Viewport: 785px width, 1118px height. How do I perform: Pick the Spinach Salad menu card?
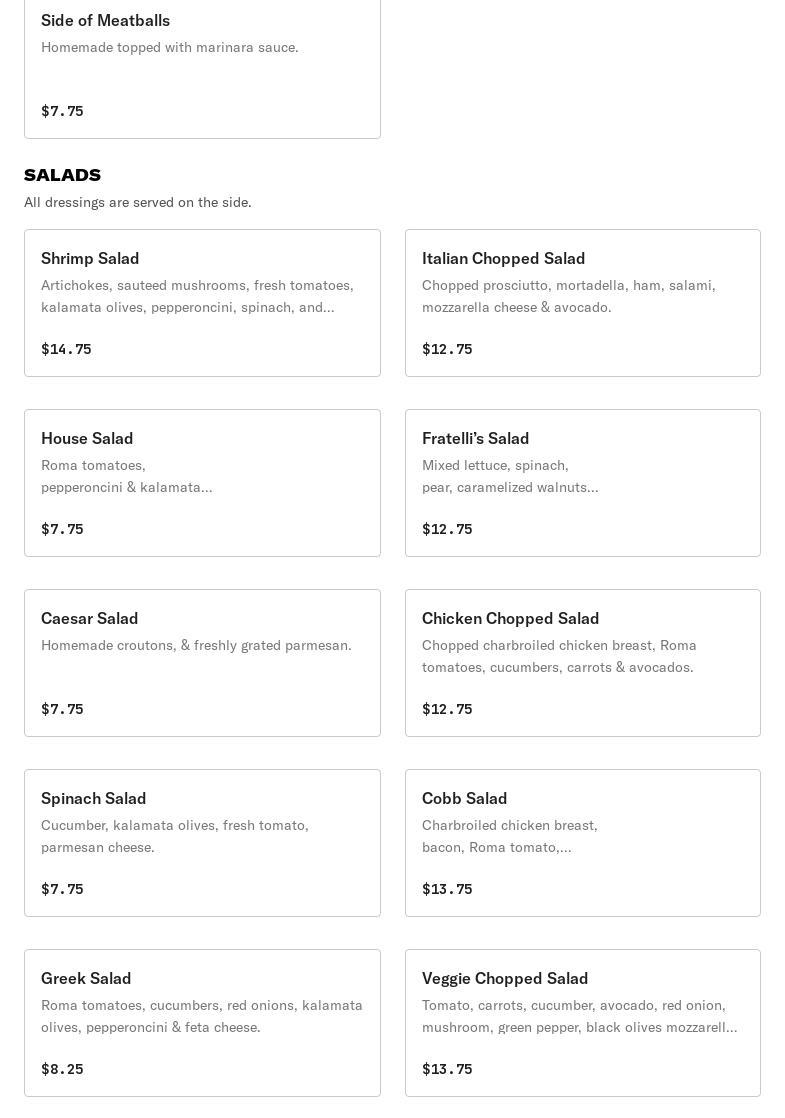tap(202, 843)
